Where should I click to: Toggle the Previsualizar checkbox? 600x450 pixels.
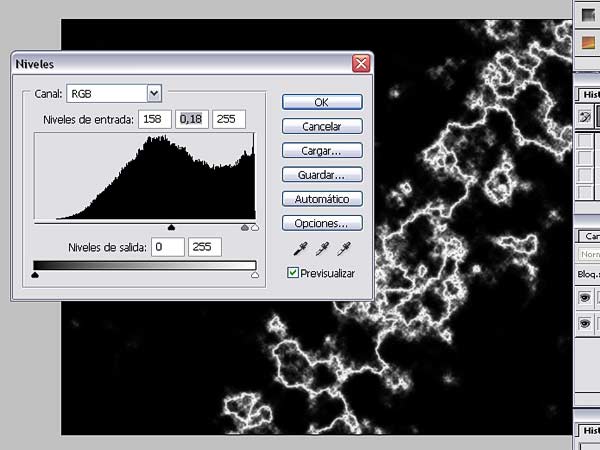click(x=293, y=273)
